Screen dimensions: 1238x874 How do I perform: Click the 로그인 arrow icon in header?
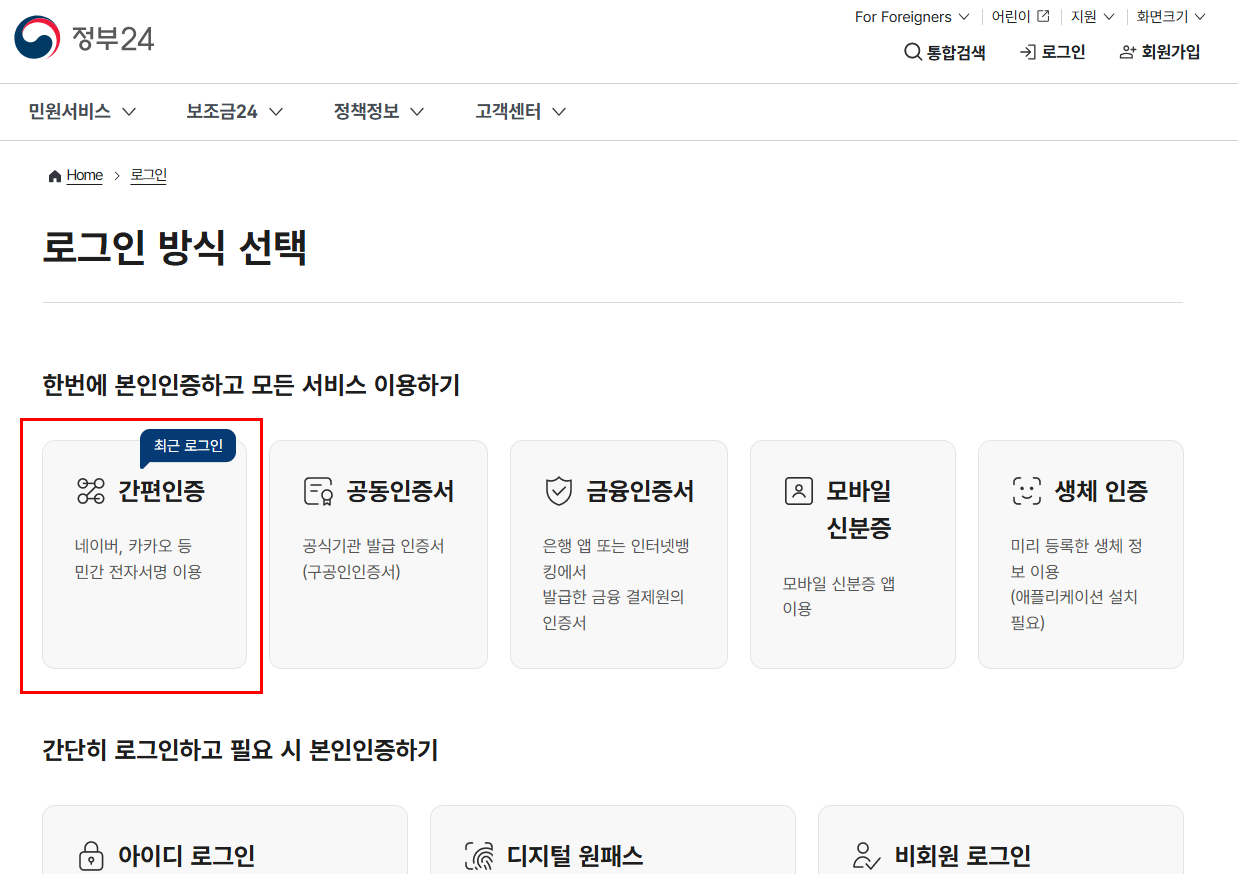click(1027, 52)
